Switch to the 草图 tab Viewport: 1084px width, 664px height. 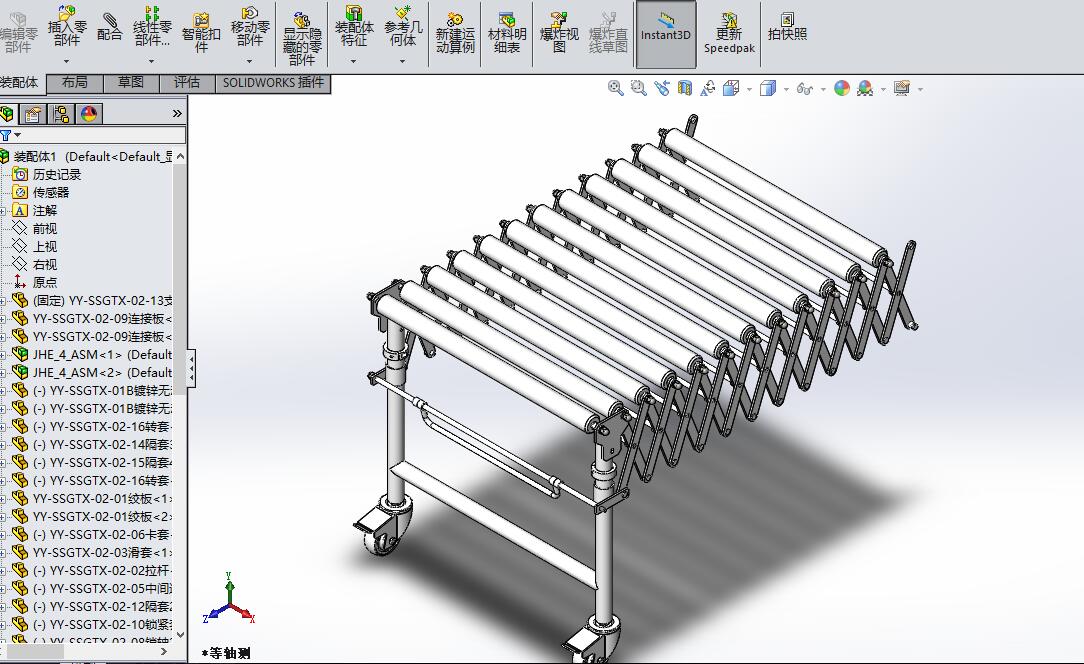pyautogui.click(x=131, y=83)
